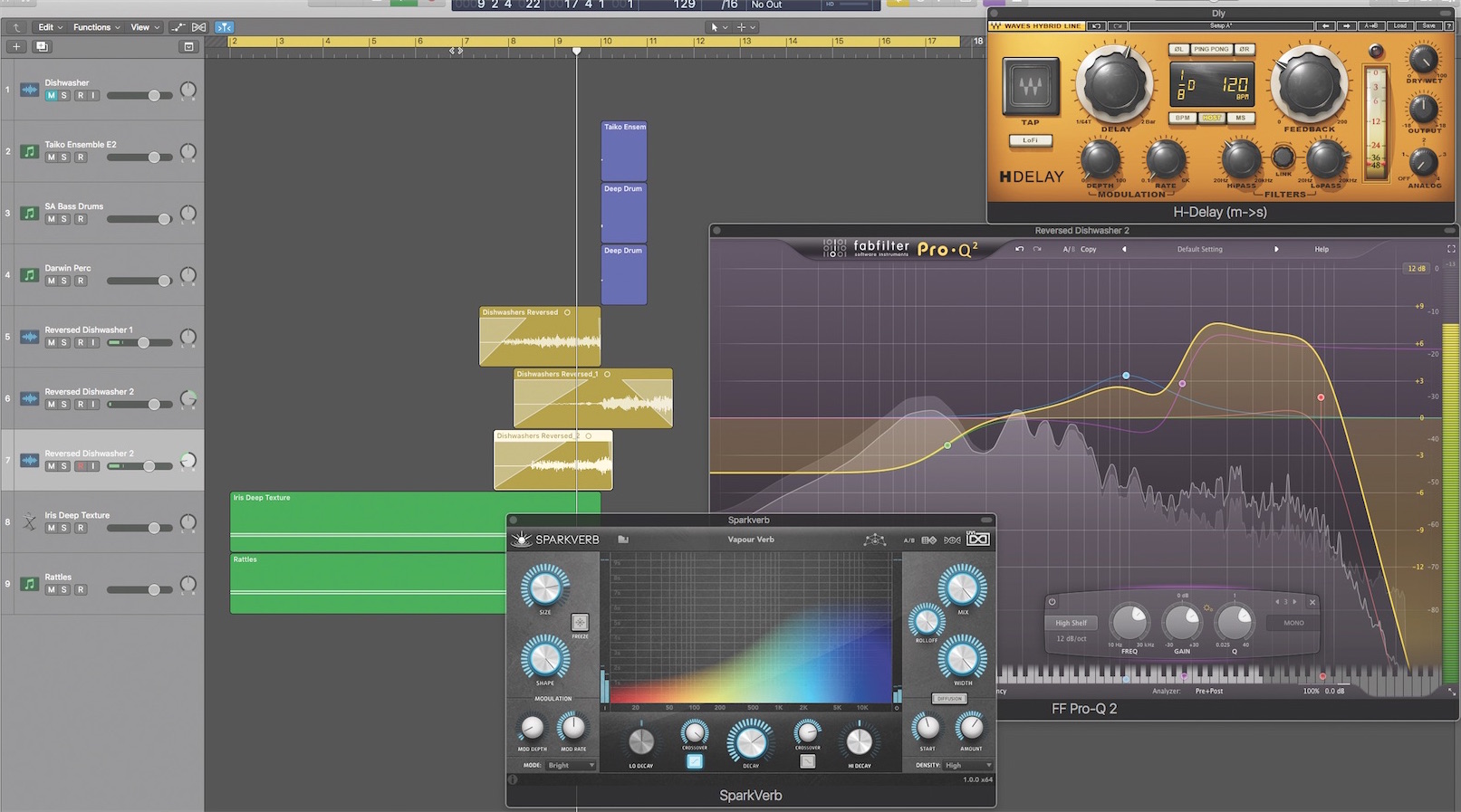Click the add track plus button
Image resolution: width=1461 pixels, height=812 pixels.
click(16, 46)
